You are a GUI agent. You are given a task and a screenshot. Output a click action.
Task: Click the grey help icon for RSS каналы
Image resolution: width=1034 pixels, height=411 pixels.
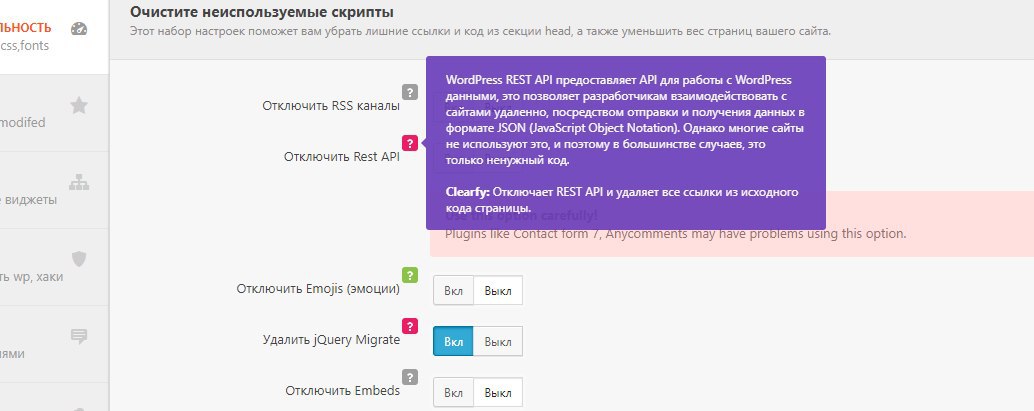[409, 93]
